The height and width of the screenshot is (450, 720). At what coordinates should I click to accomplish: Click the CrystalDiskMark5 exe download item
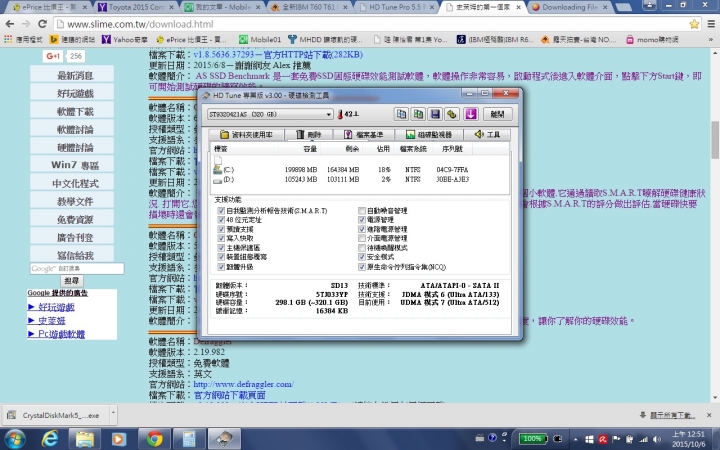coord(56,415)
